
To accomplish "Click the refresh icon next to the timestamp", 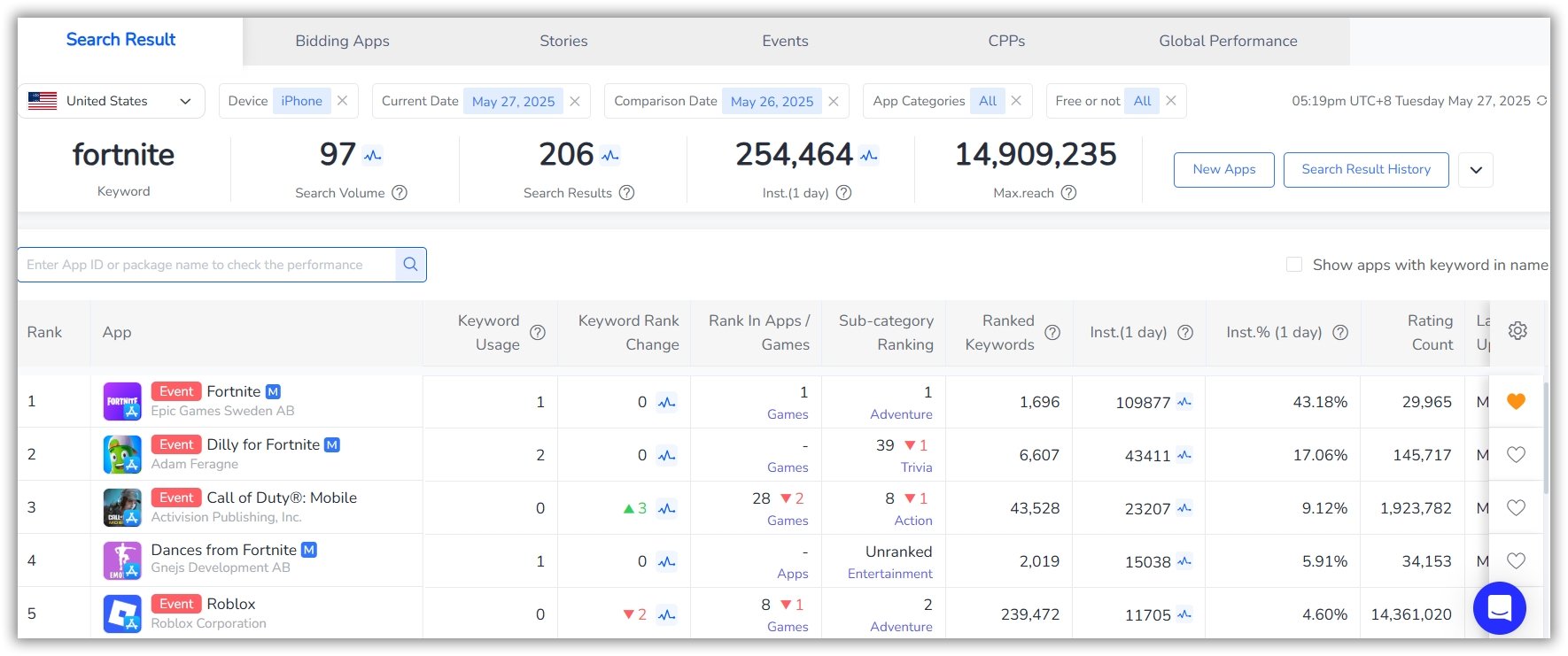I will coord(1542,101).
